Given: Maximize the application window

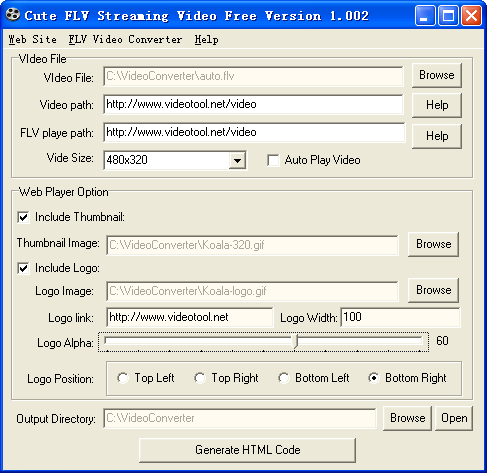Looking at the screenshot, I should pyautogui.click(x=448, y=15).
